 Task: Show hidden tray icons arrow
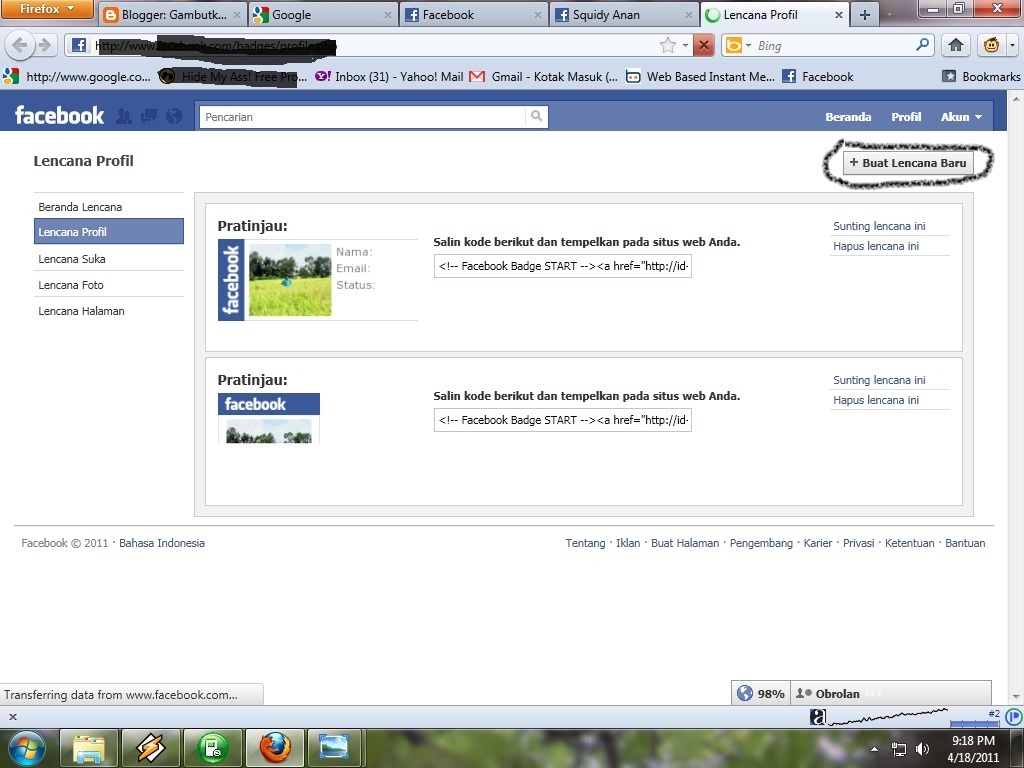(874, 749)
